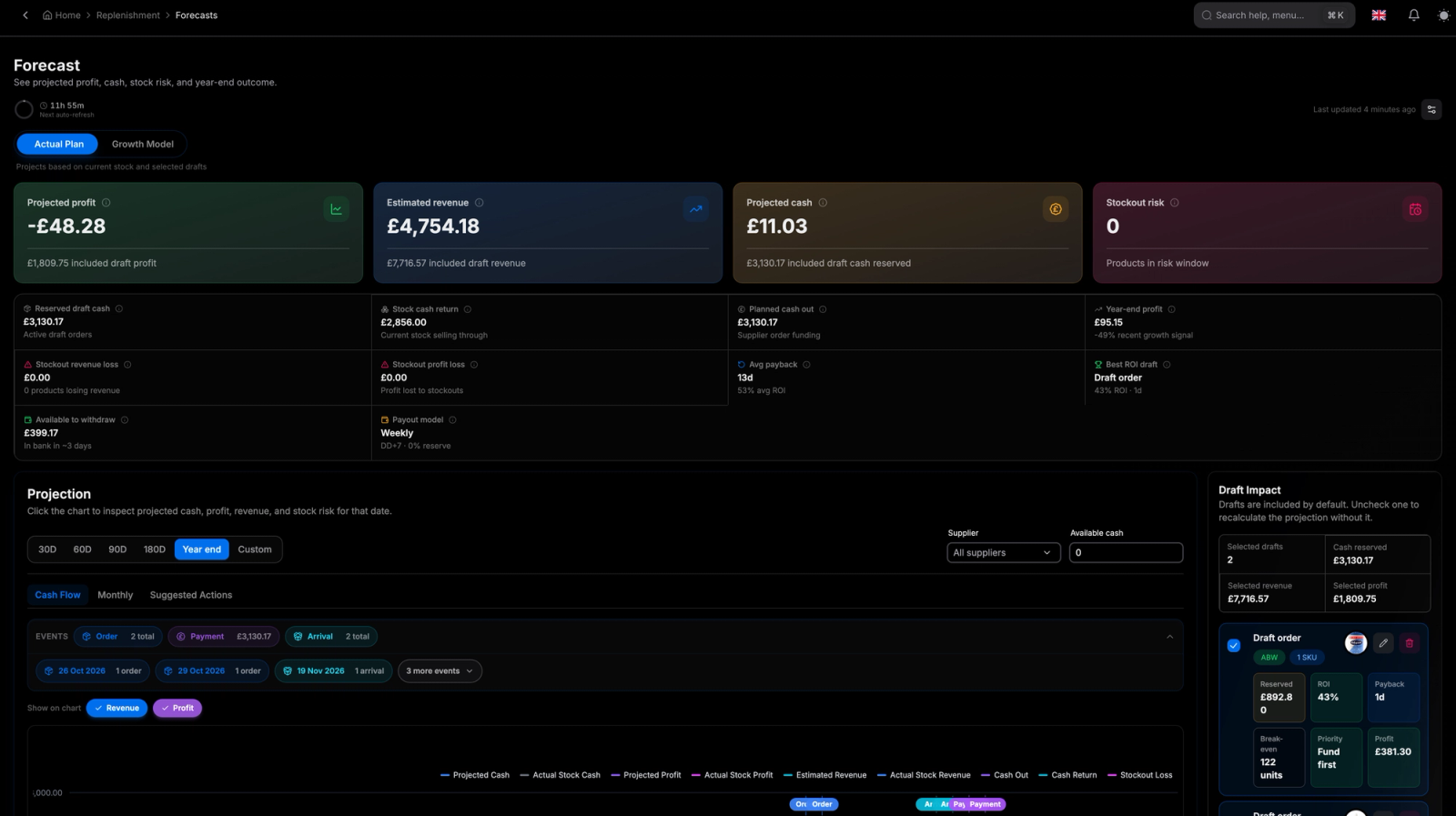Uncheck the first Draft order checkbox
The image size is (1456, 816).
coord(1234,646)
